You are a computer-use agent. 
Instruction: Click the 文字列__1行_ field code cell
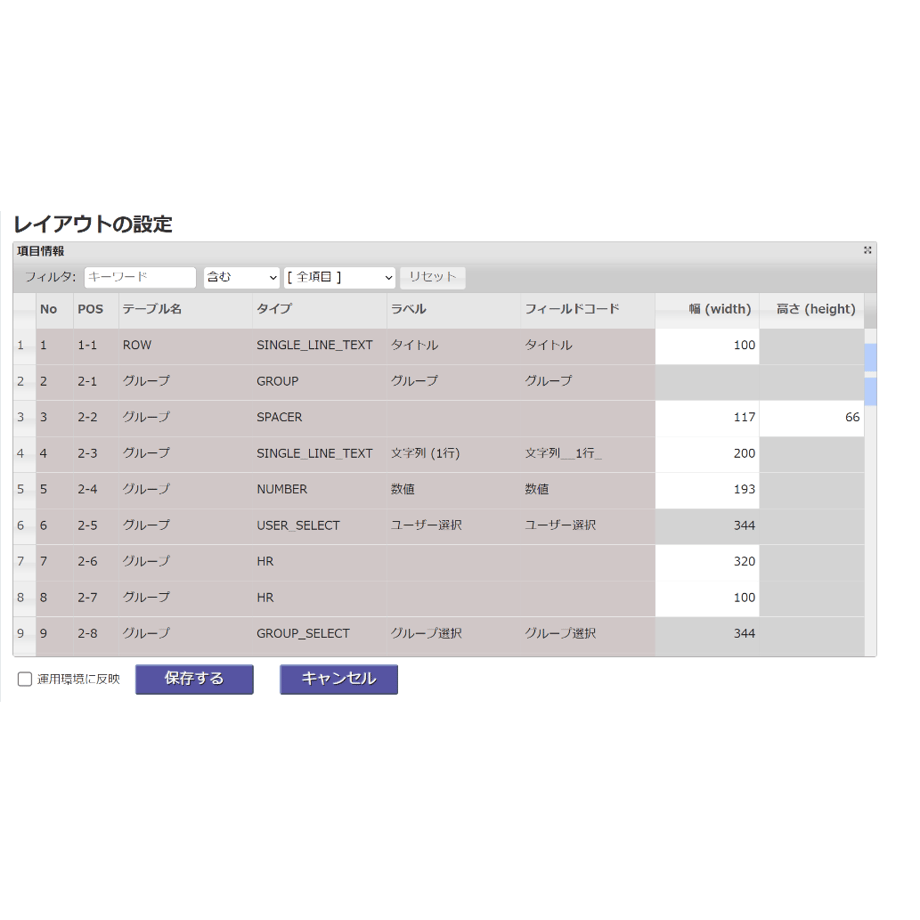pos(588,454)
